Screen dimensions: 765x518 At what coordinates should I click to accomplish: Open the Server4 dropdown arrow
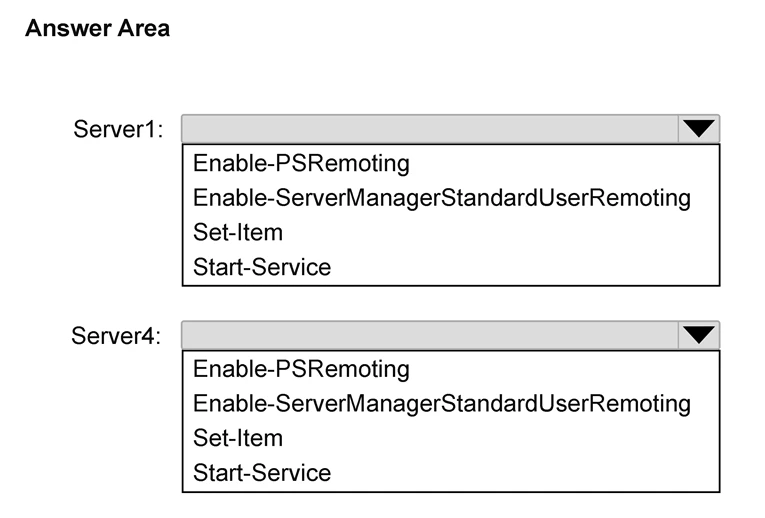click(x=698, y=335)
